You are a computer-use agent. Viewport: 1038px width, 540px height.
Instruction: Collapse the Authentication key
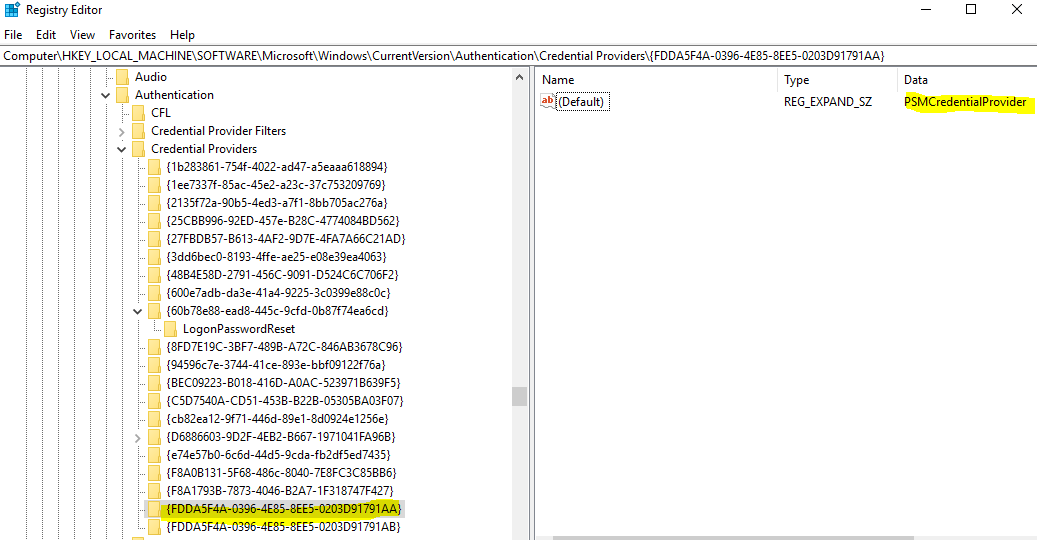(x=105, y=95)
